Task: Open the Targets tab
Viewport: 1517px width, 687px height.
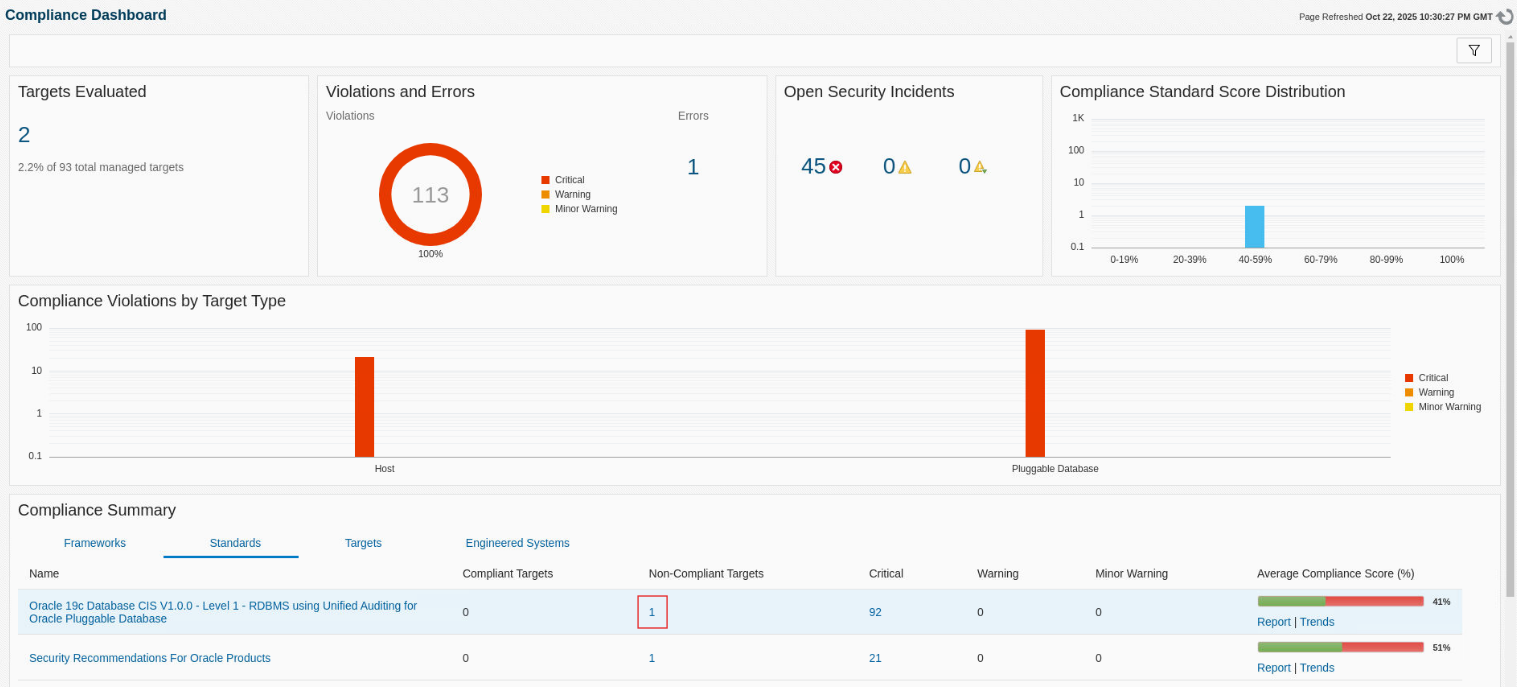Action: click(x=363, y=543)
